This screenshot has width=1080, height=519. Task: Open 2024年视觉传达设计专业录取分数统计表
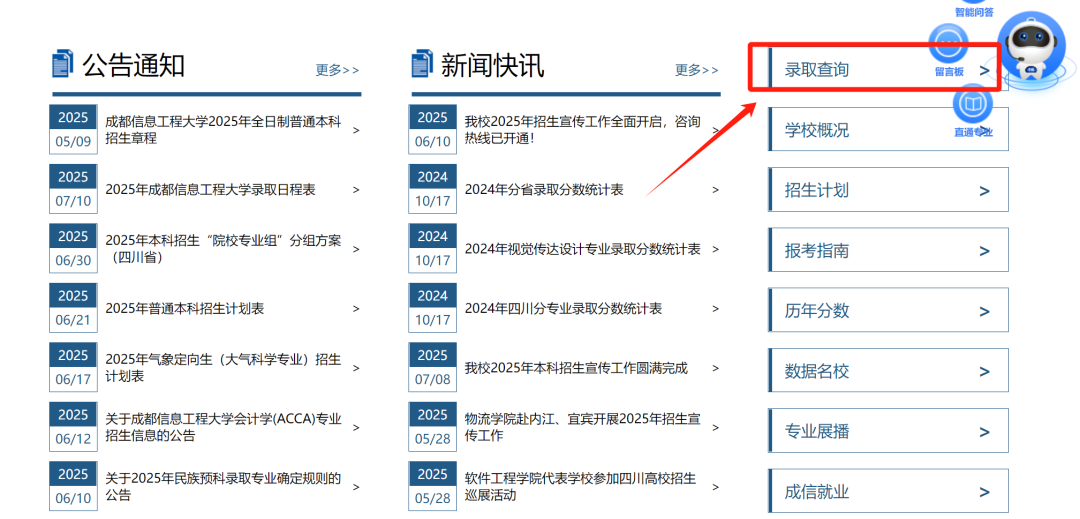pos(583,249)
